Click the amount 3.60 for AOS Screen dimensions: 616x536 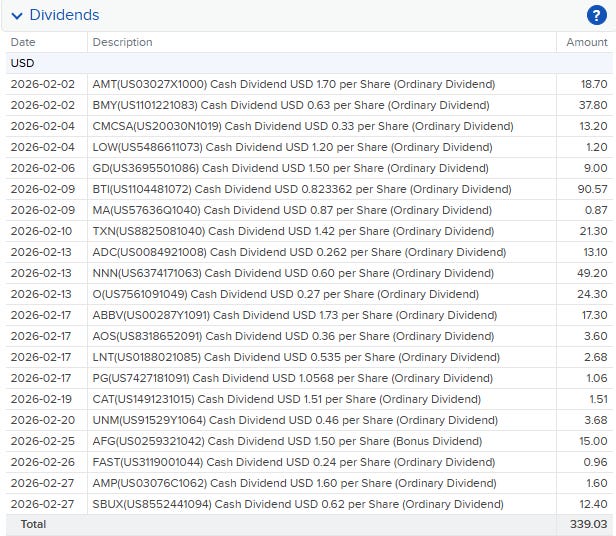pyautogui.click(x=596, y=336)
